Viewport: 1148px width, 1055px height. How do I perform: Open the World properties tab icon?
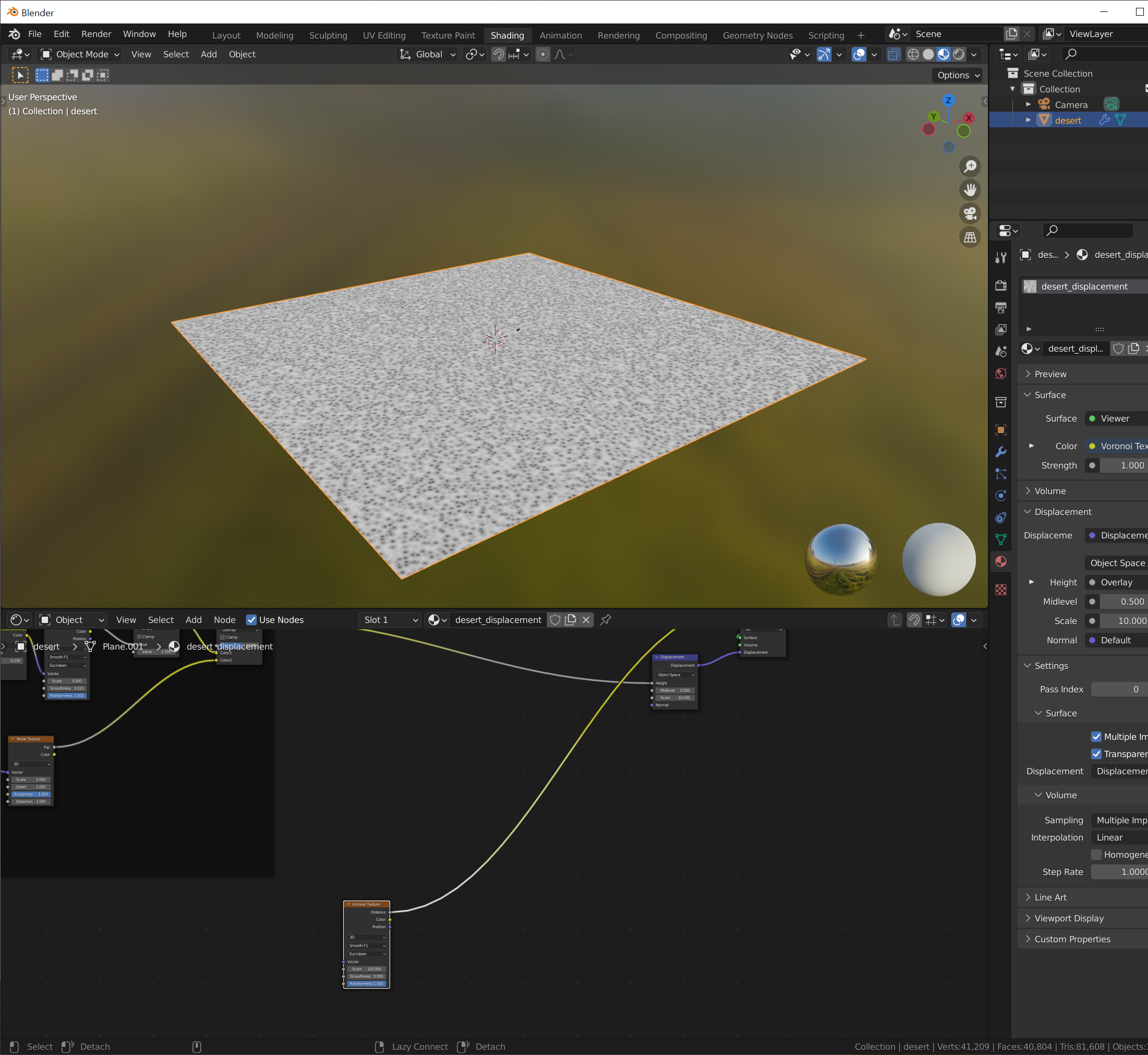point(1001,374)
